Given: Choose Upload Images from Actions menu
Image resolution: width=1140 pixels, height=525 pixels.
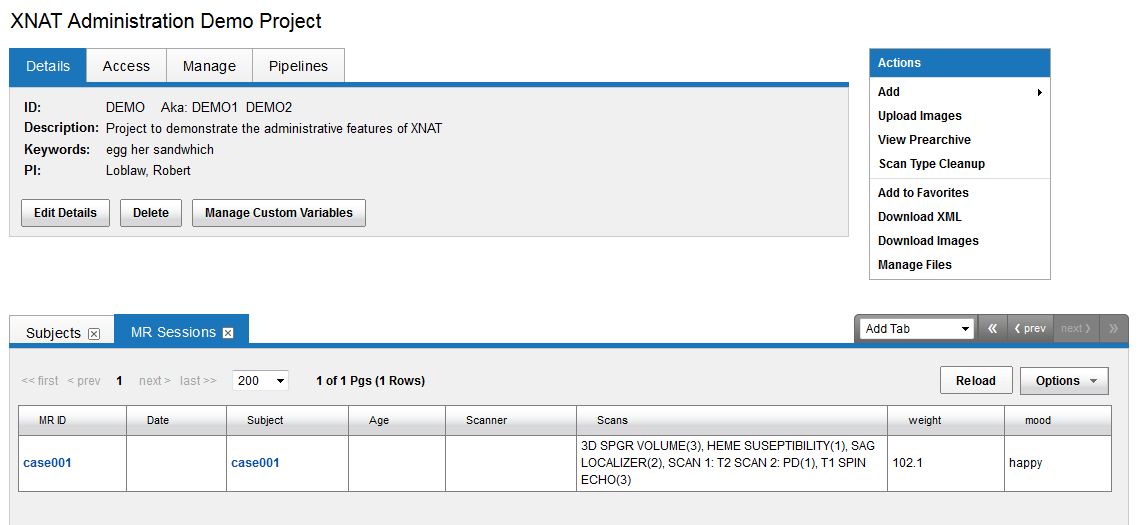Looking at the screenshot, I should coord(919,116).
